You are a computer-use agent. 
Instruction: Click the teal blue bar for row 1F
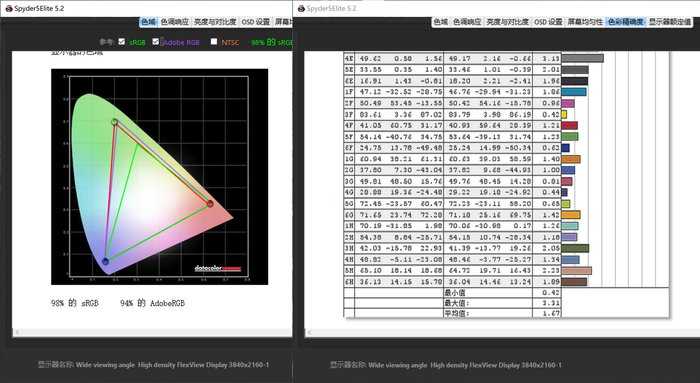click(x=574, y=92)
